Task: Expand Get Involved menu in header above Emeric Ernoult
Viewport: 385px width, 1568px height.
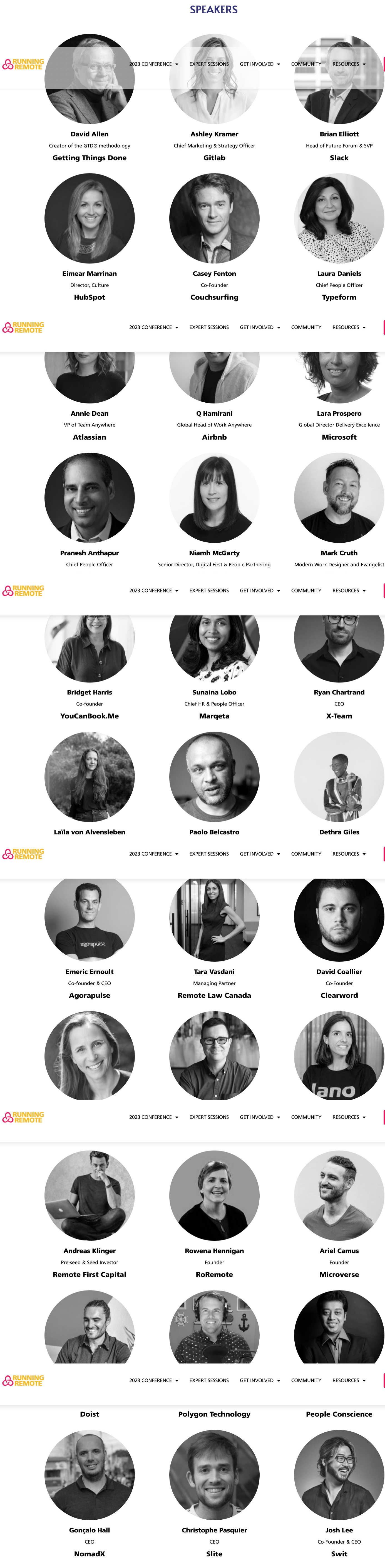Action: [x=260, y=854]
